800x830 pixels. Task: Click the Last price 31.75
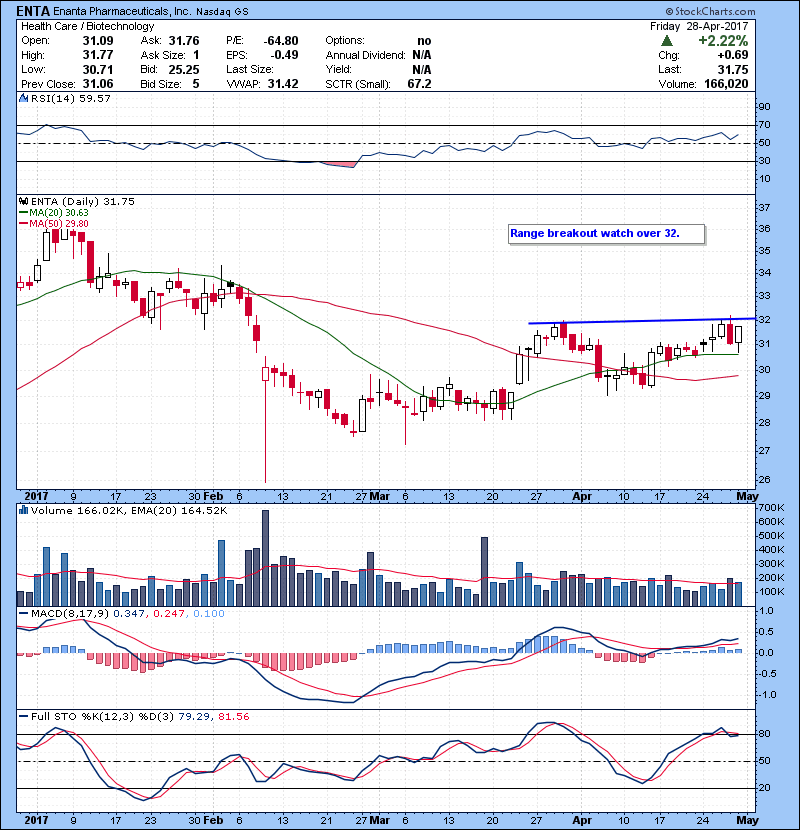[733, 69]
